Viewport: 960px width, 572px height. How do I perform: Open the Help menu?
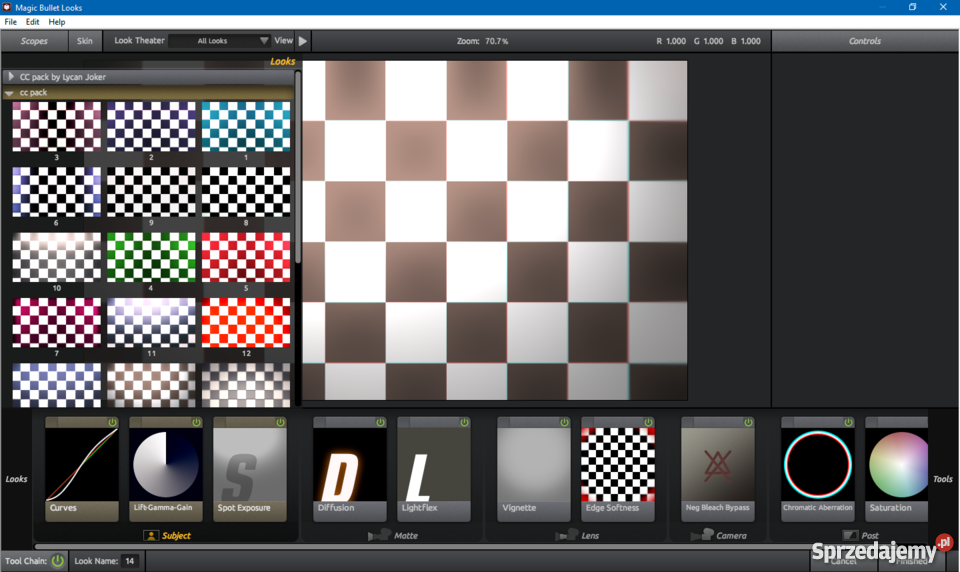pyautogui.click(x=57, y=22)
